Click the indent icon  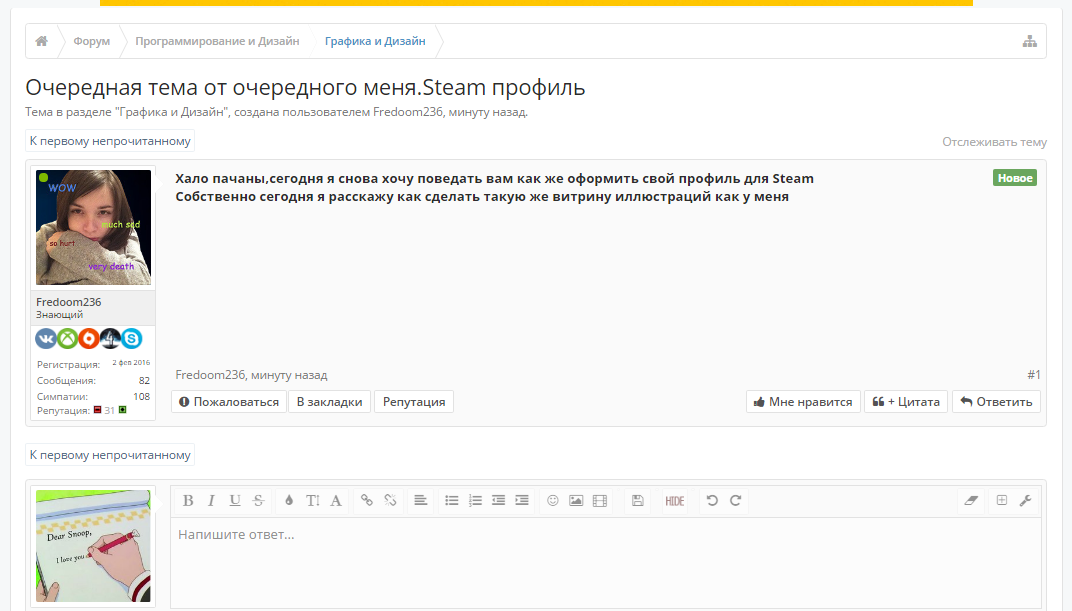[x=522, y=501]
